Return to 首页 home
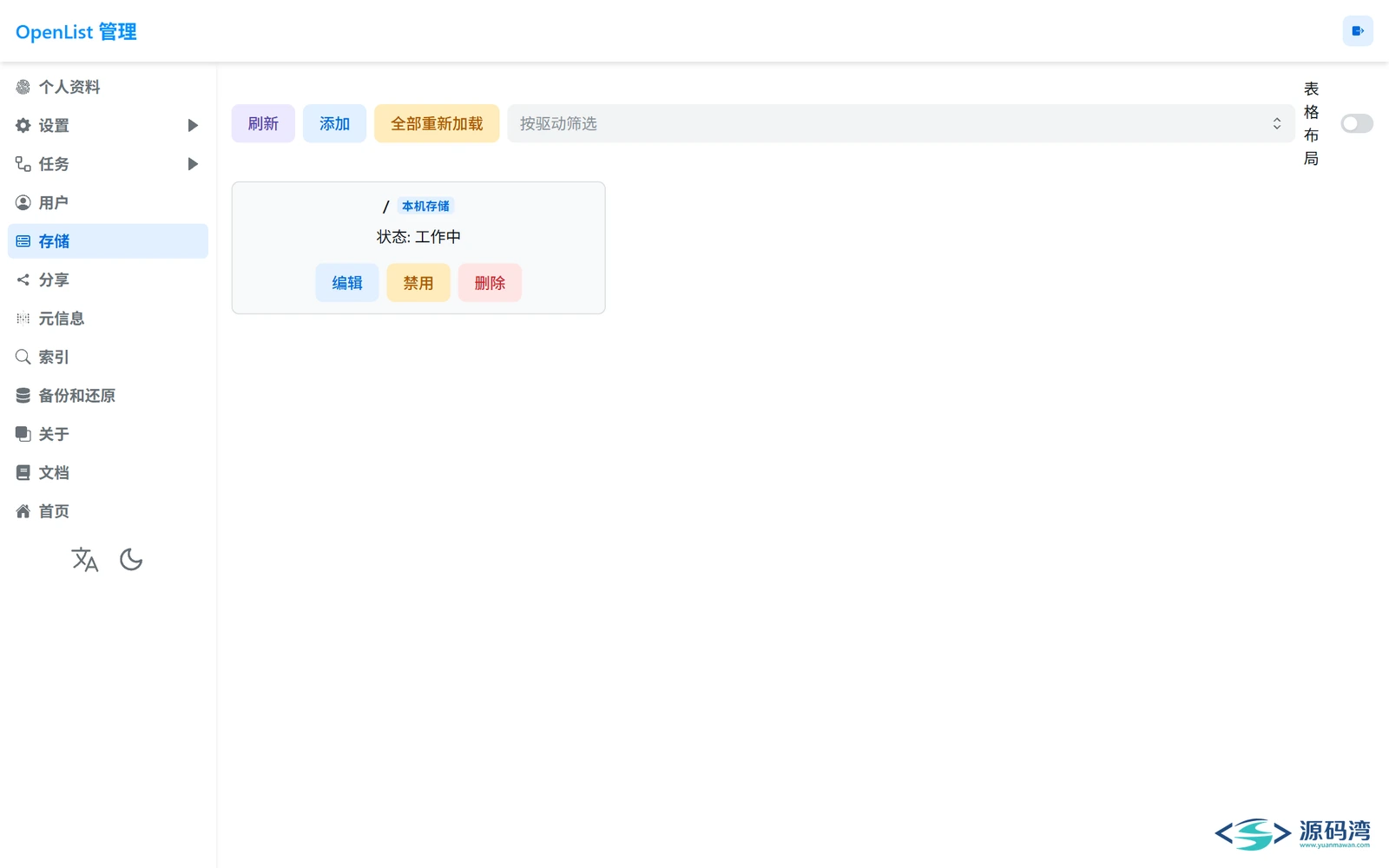The width and height of the screenshot is (1389, 868). pyautogui.click(x=108, y=511)
